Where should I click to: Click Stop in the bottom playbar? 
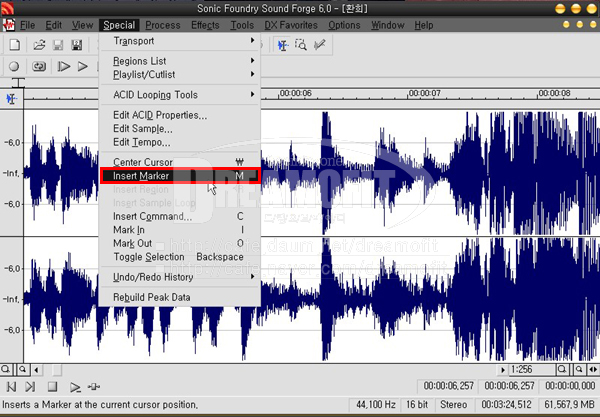52,387
